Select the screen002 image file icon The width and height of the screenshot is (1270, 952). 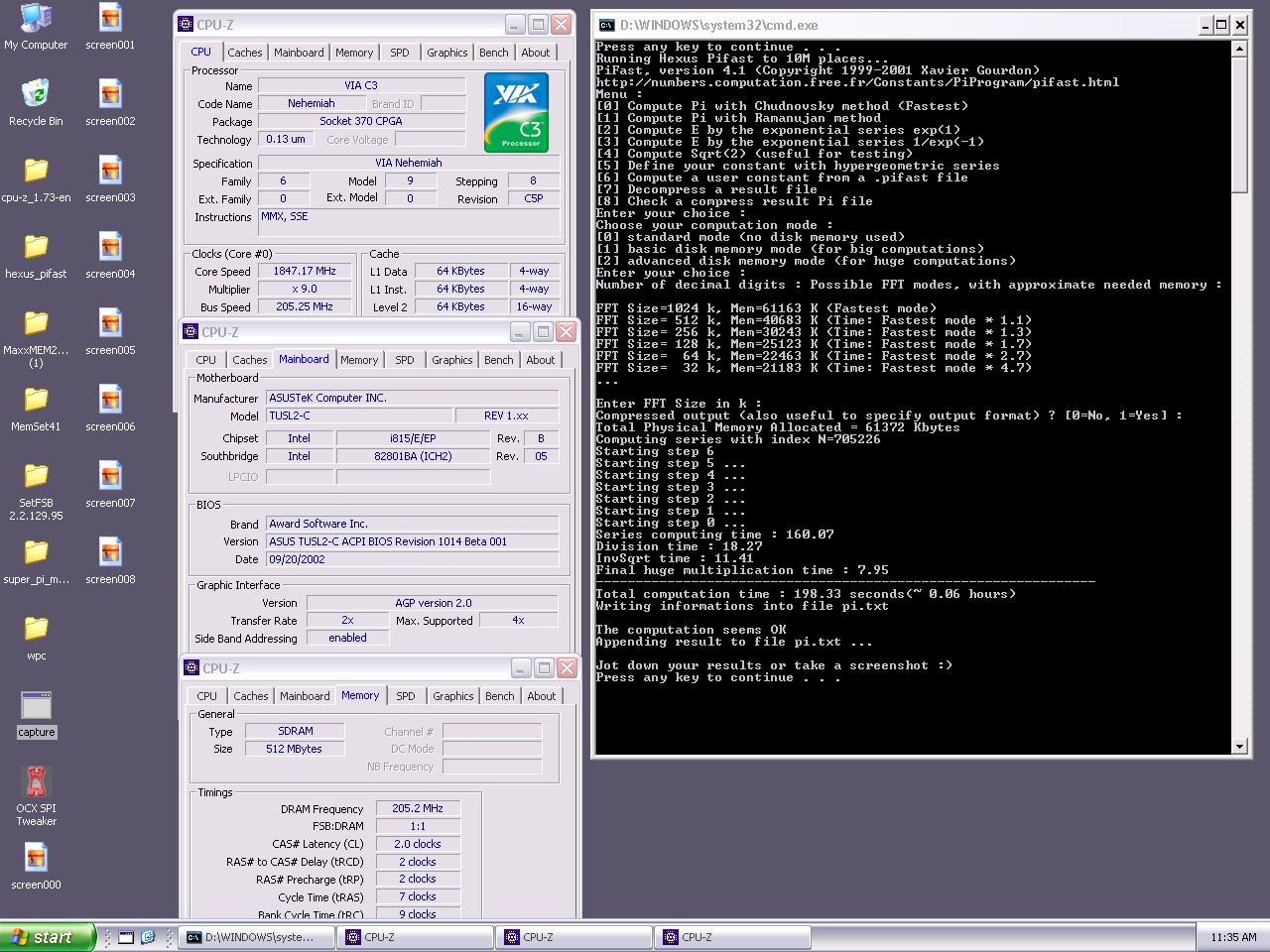pos(110,94)
